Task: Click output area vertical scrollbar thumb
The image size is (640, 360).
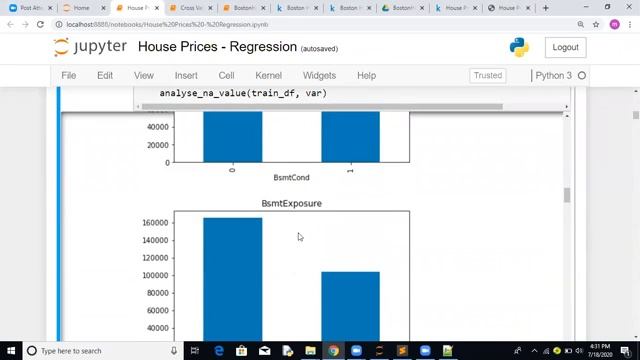Action: (567, 195)
